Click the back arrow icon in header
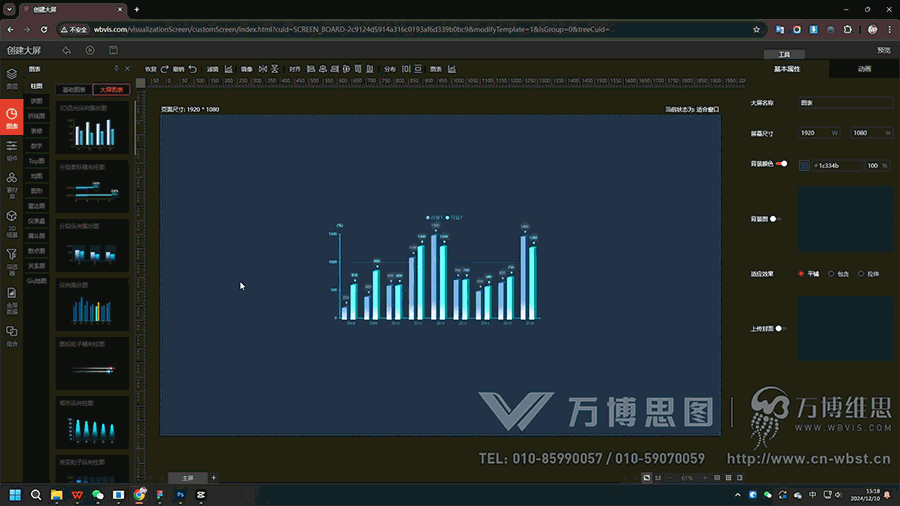 (x=67, y=50)
